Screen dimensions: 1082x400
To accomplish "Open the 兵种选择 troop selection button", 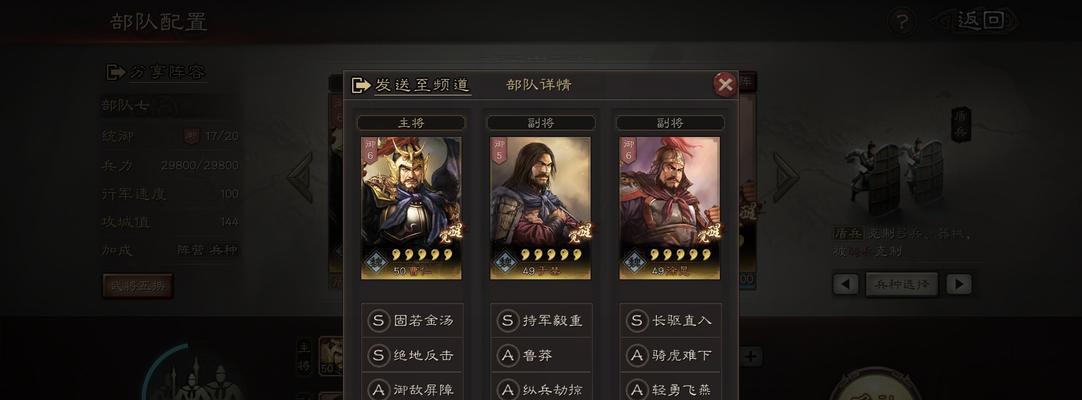I will point(902,284).
